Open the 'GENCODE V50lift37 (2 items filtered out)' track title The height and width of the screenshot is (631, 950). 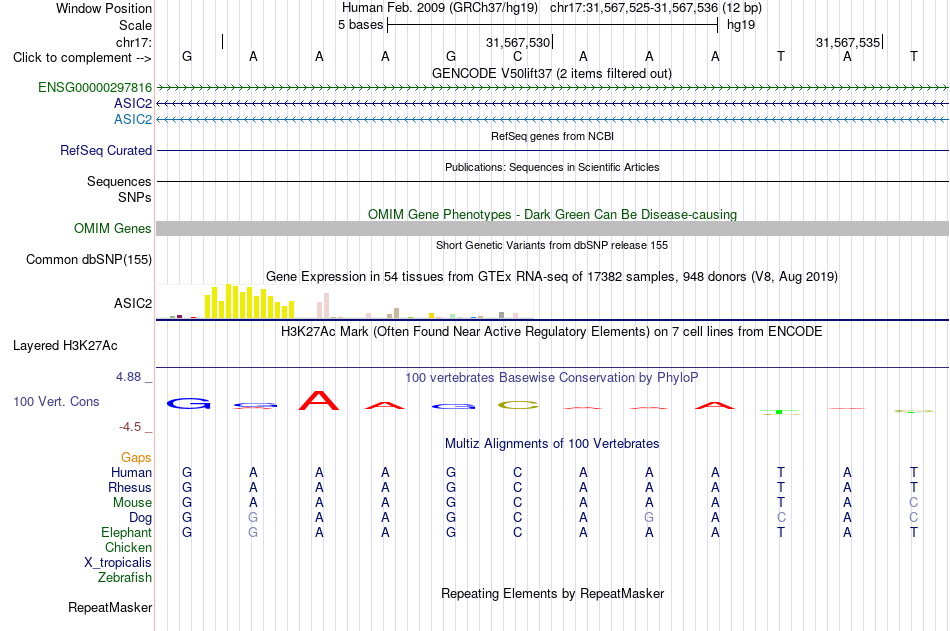[551, 73]
